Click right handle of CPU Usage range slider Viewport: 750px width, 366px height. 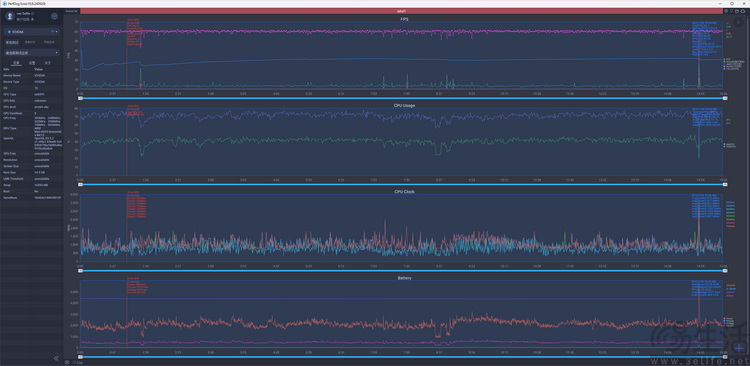725,184
